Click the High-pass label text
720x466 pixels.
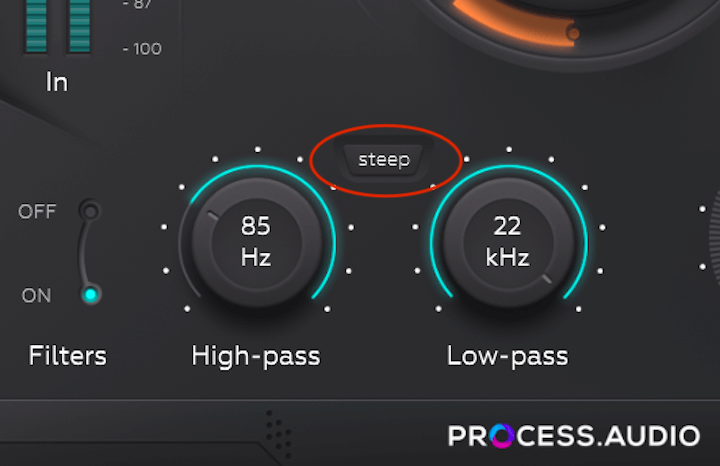[256, 357]
